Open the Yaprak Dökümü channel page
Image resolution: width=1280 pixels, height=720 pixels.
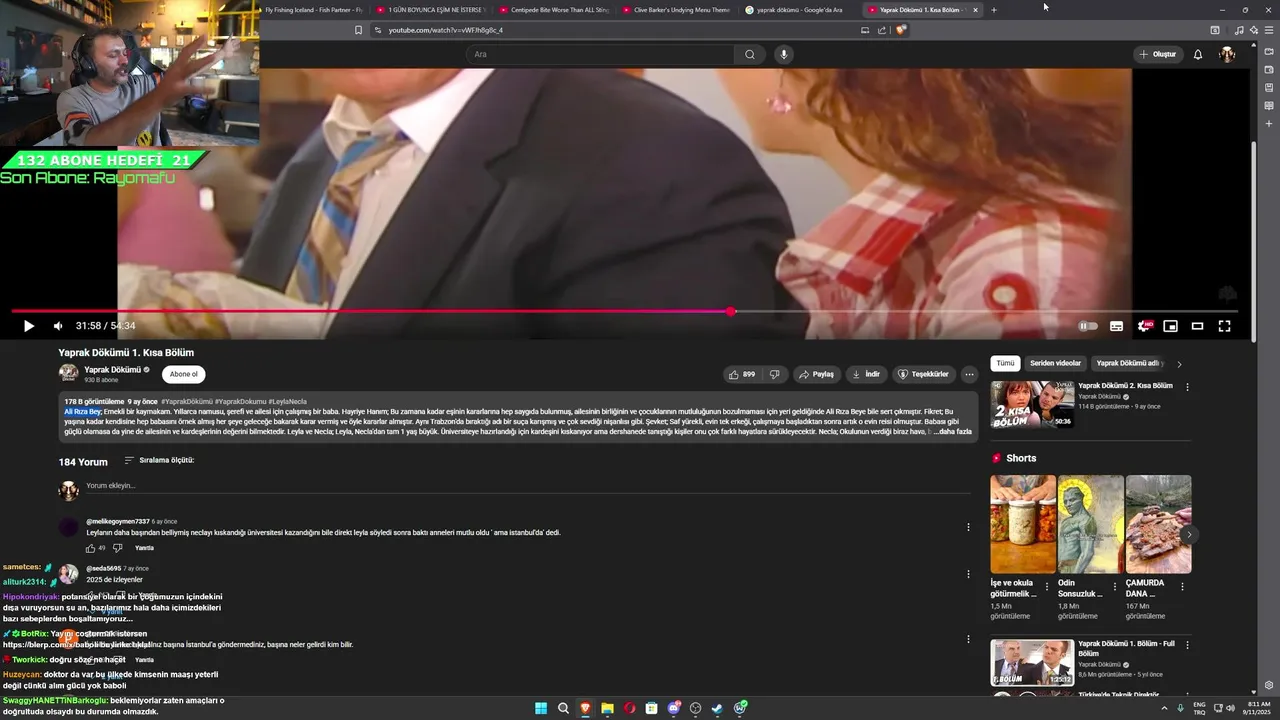[111, 370]
